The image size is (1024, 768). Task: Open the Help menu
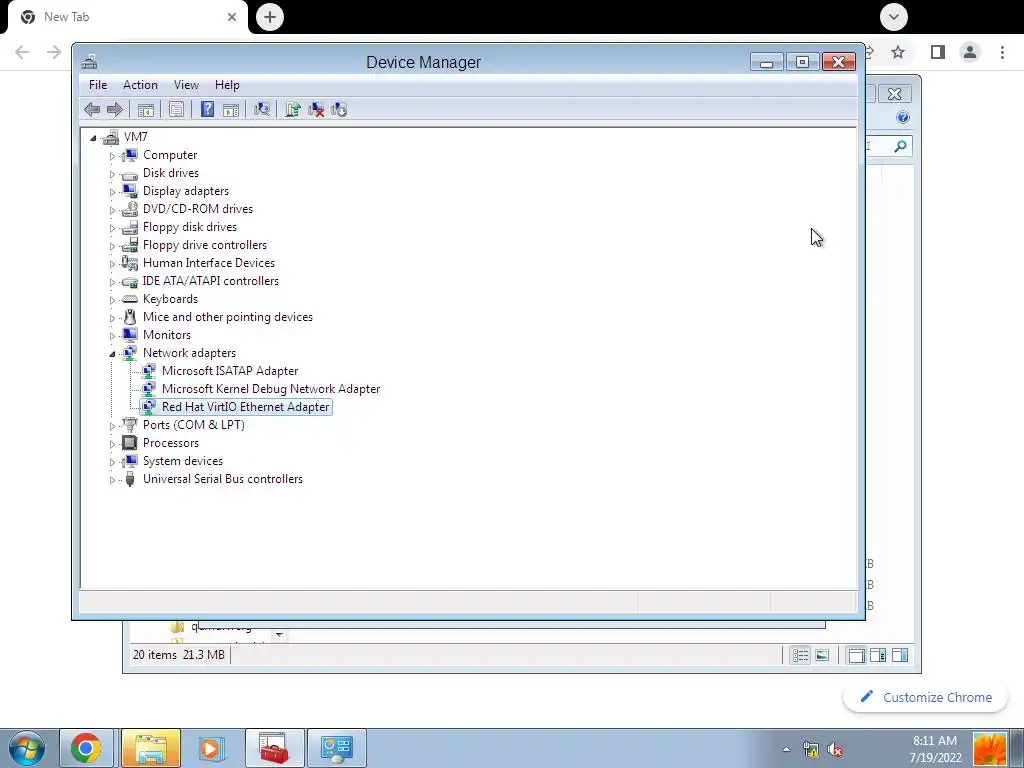(227, 85)
